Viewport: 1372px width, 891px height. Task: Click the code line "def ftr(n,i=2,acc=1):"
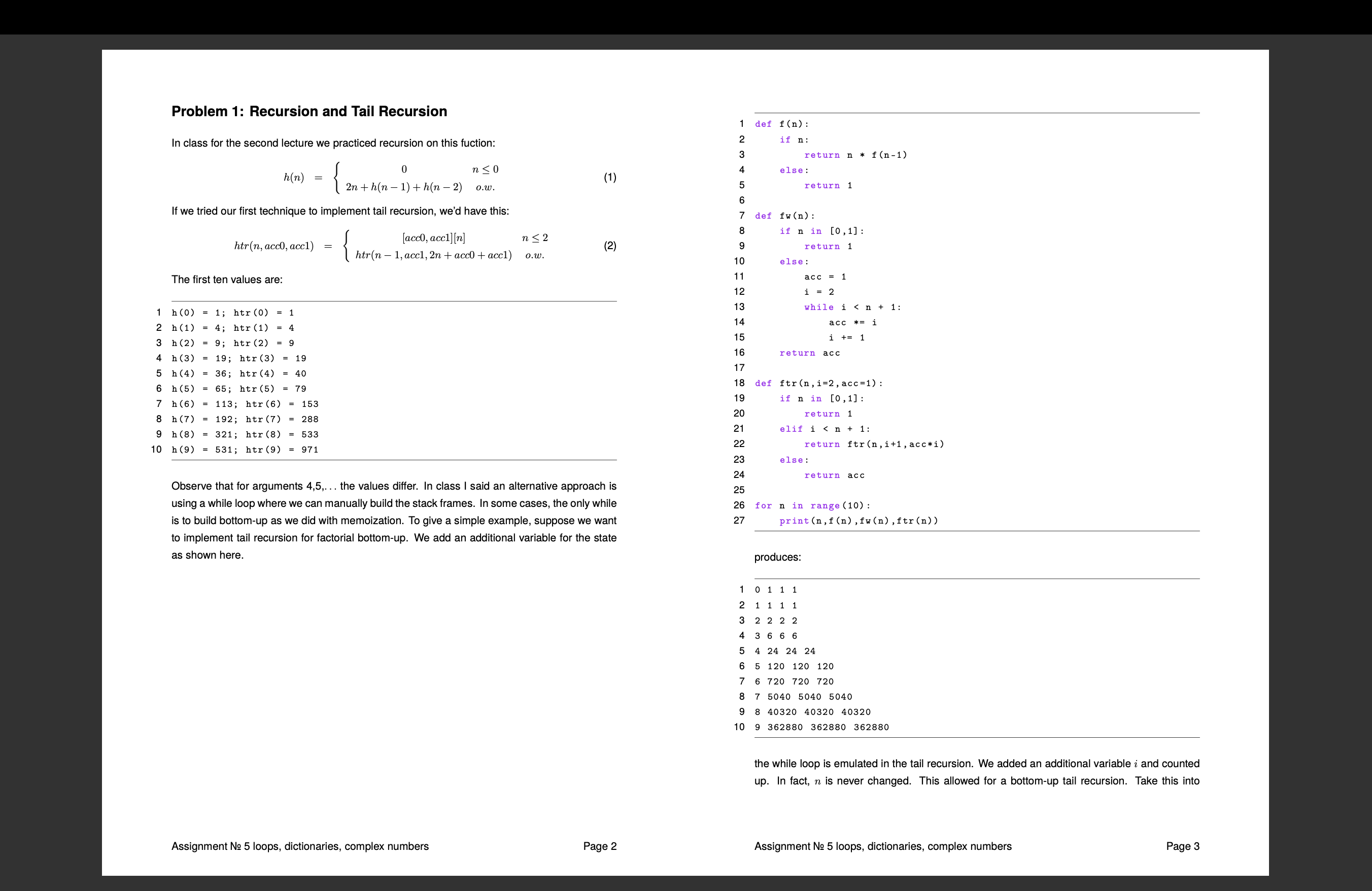(x=818, y=383)
